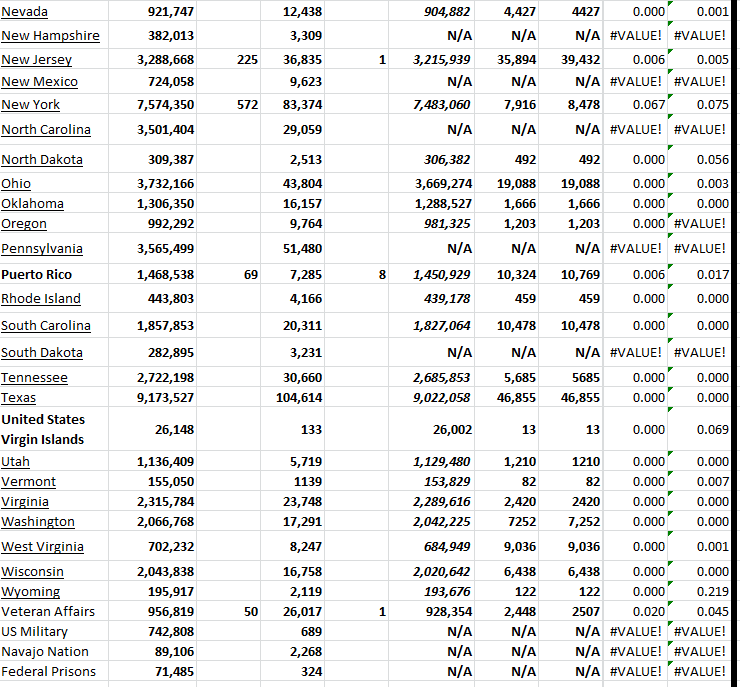Select the United States Virgin Islands cell

click(43, 429)
